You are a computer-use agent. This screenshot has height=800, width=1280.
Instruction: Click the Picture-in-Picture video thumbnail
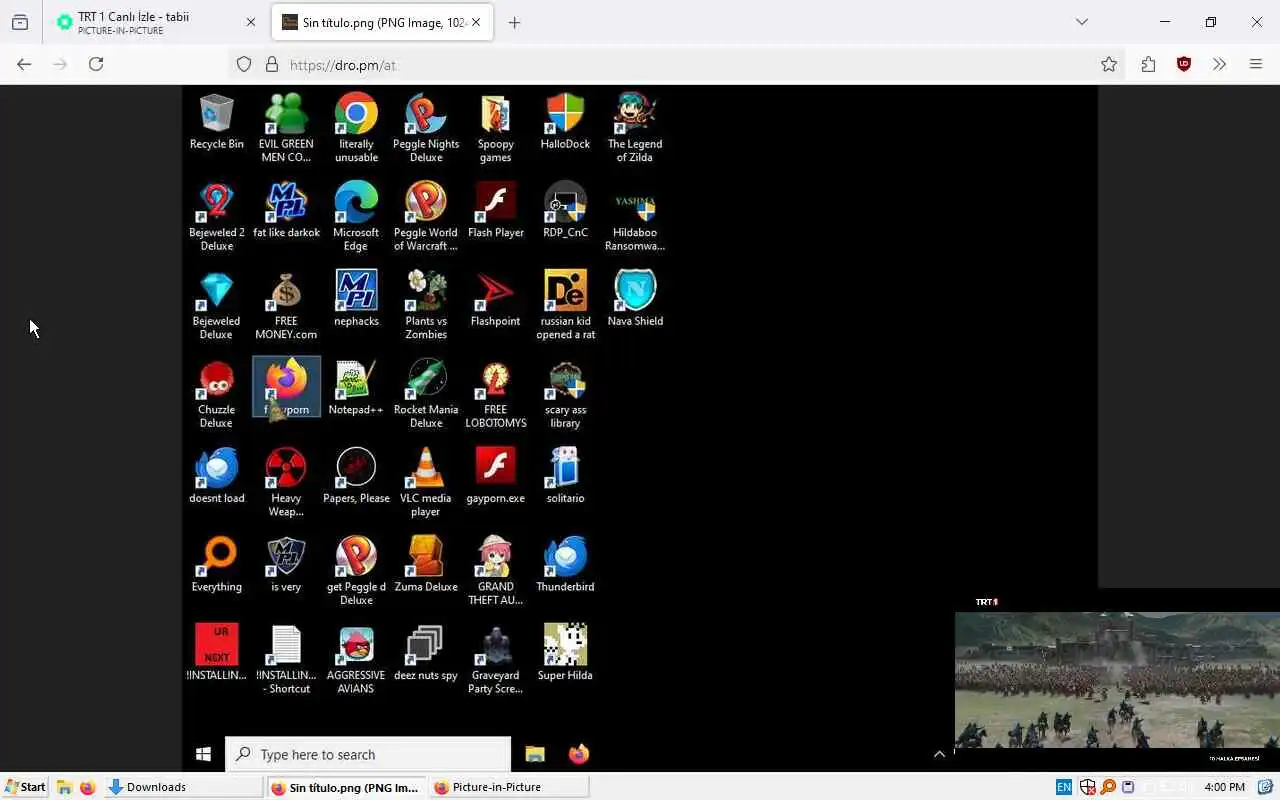1117,680
